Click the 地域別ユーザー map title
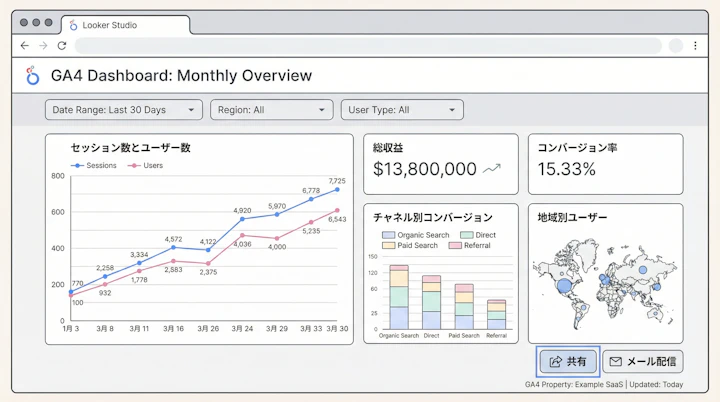The height and width of the screenshot is (402, 720). tap(572, 217)
